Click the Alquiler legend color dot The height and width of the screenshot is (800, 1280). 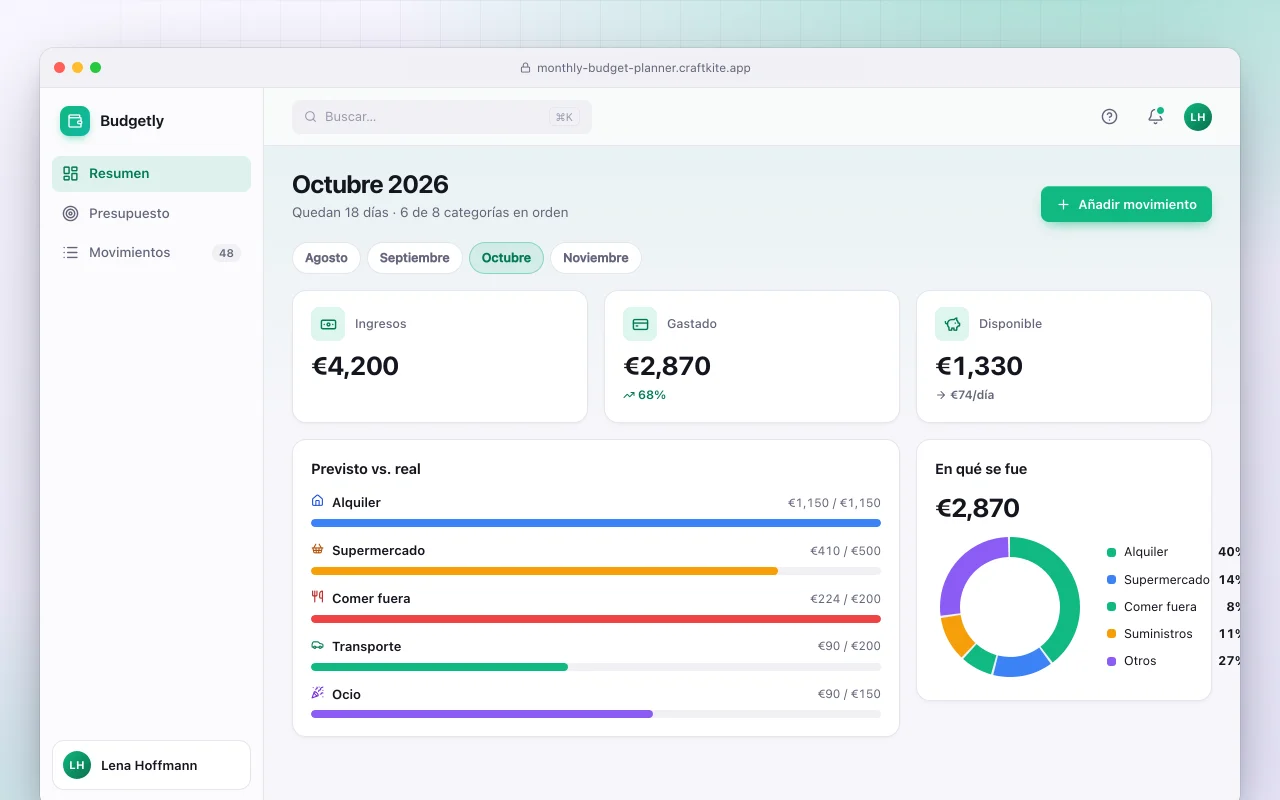[x=1111, y=552]
